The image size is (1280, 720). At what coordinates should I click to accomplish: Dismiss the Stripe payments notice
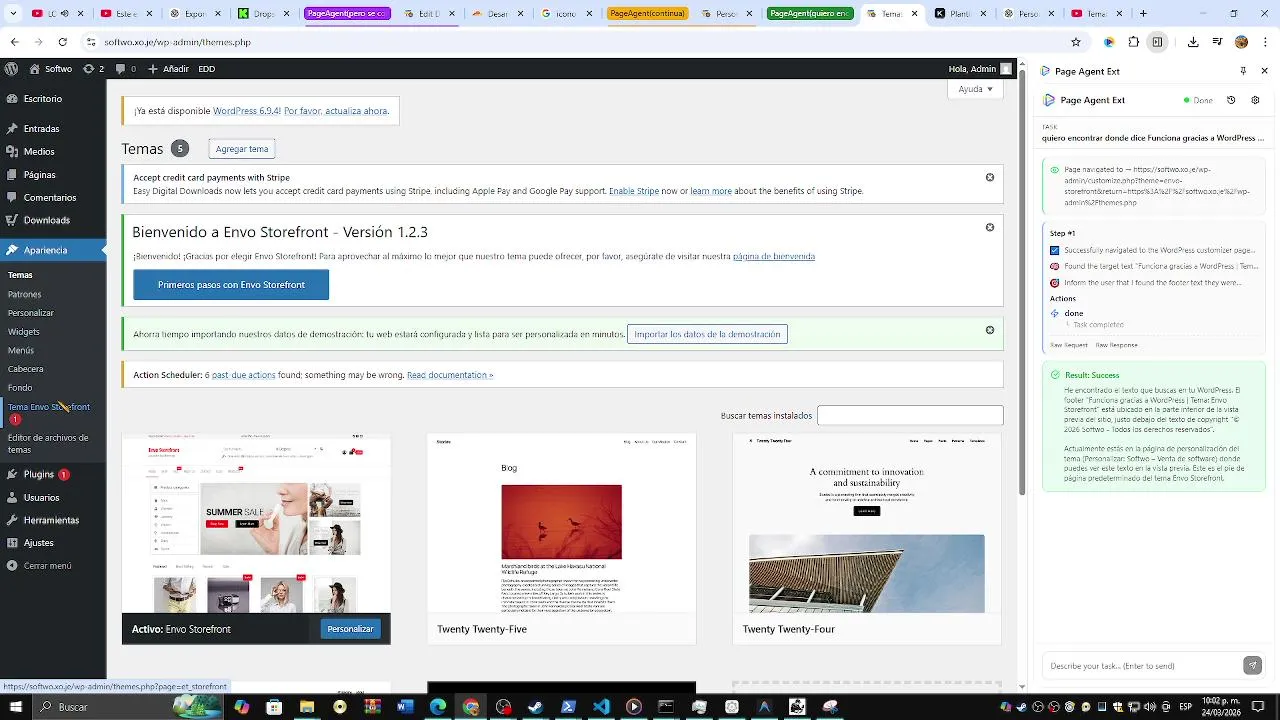(990, 178)
